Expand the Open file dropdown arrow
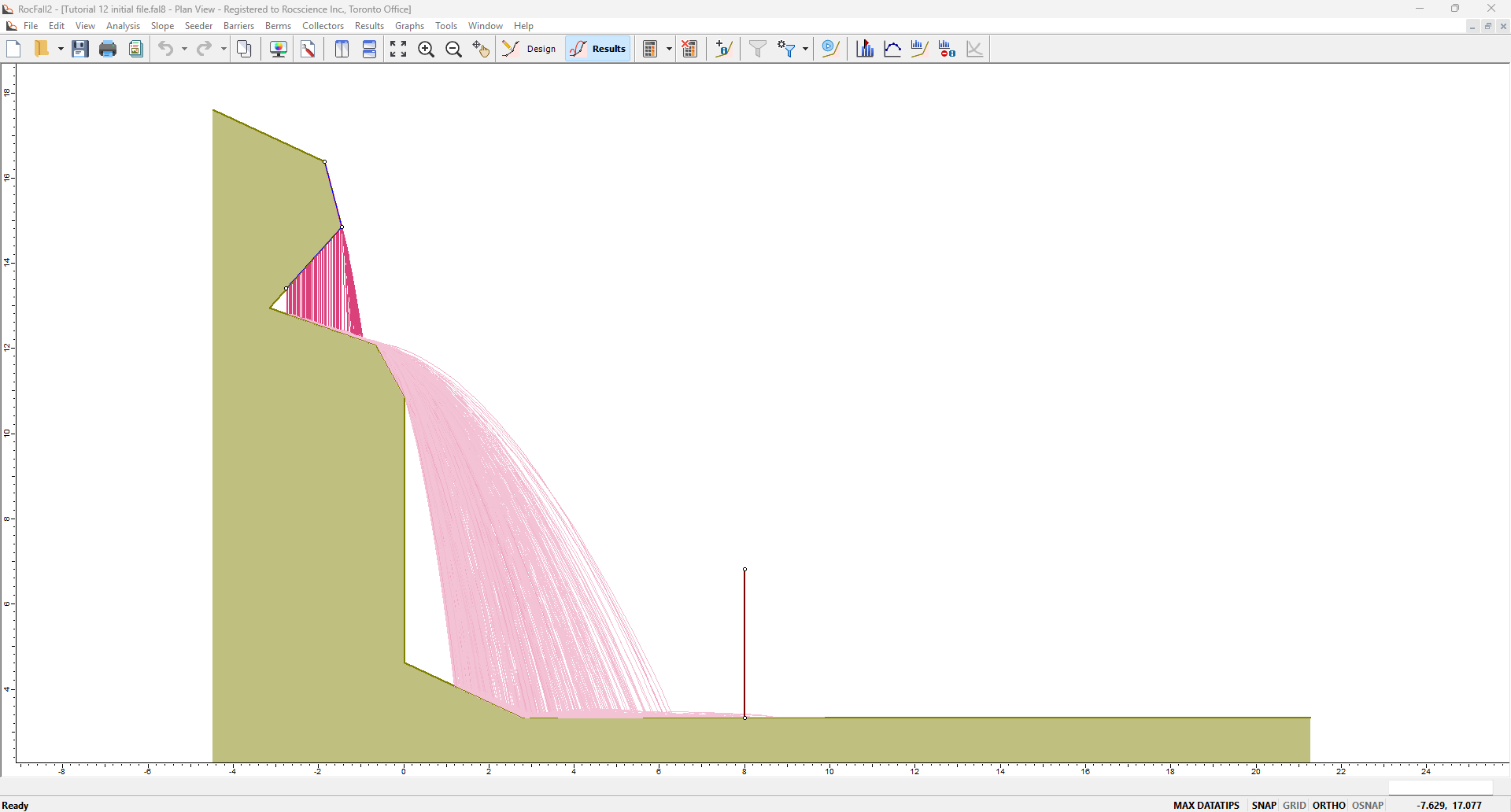This screenshot has height=812, width=1511. click(x=61, y=49)
